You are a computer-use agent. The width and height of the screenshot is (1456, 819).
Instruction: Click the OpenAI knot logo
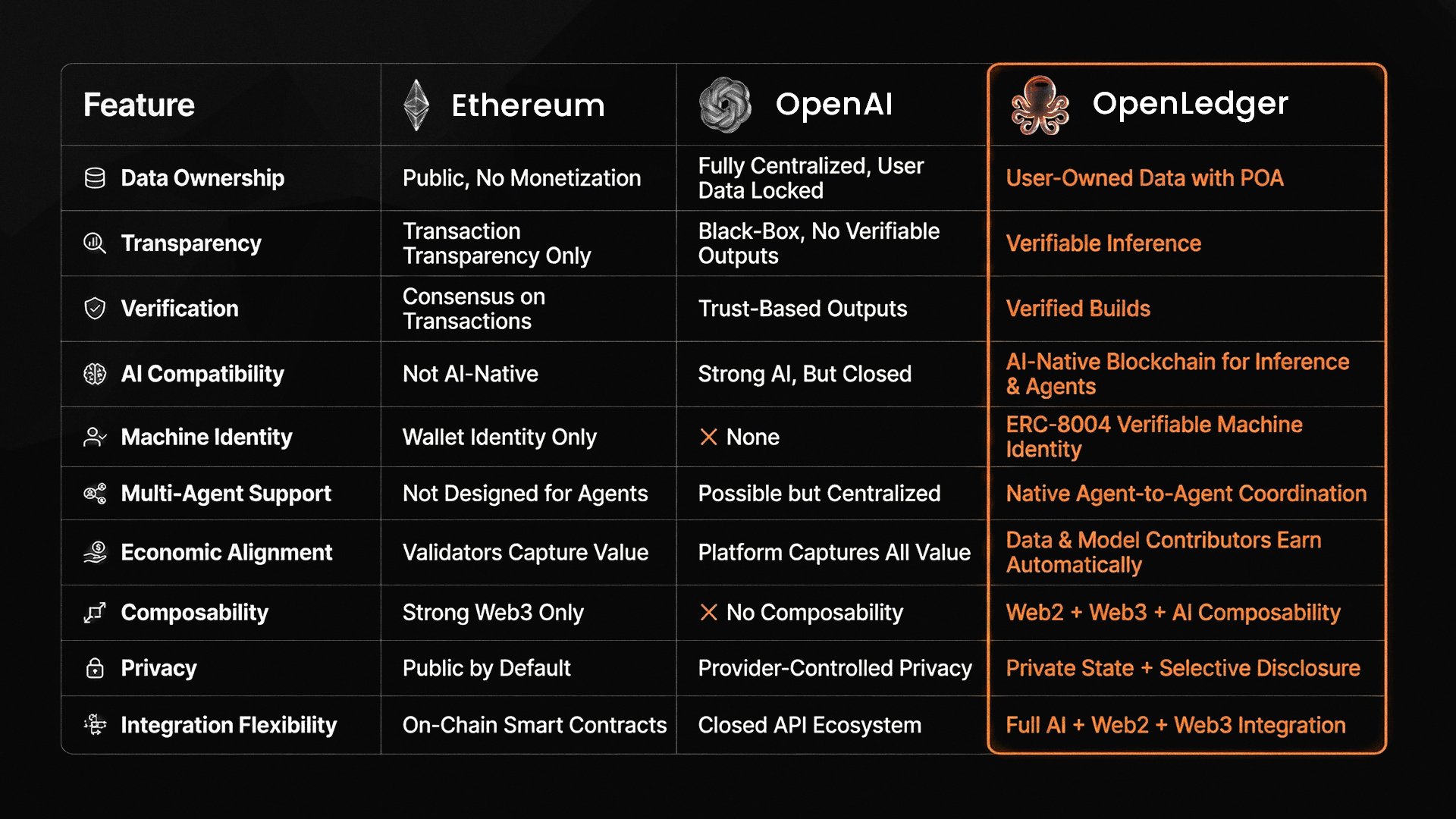725,105
